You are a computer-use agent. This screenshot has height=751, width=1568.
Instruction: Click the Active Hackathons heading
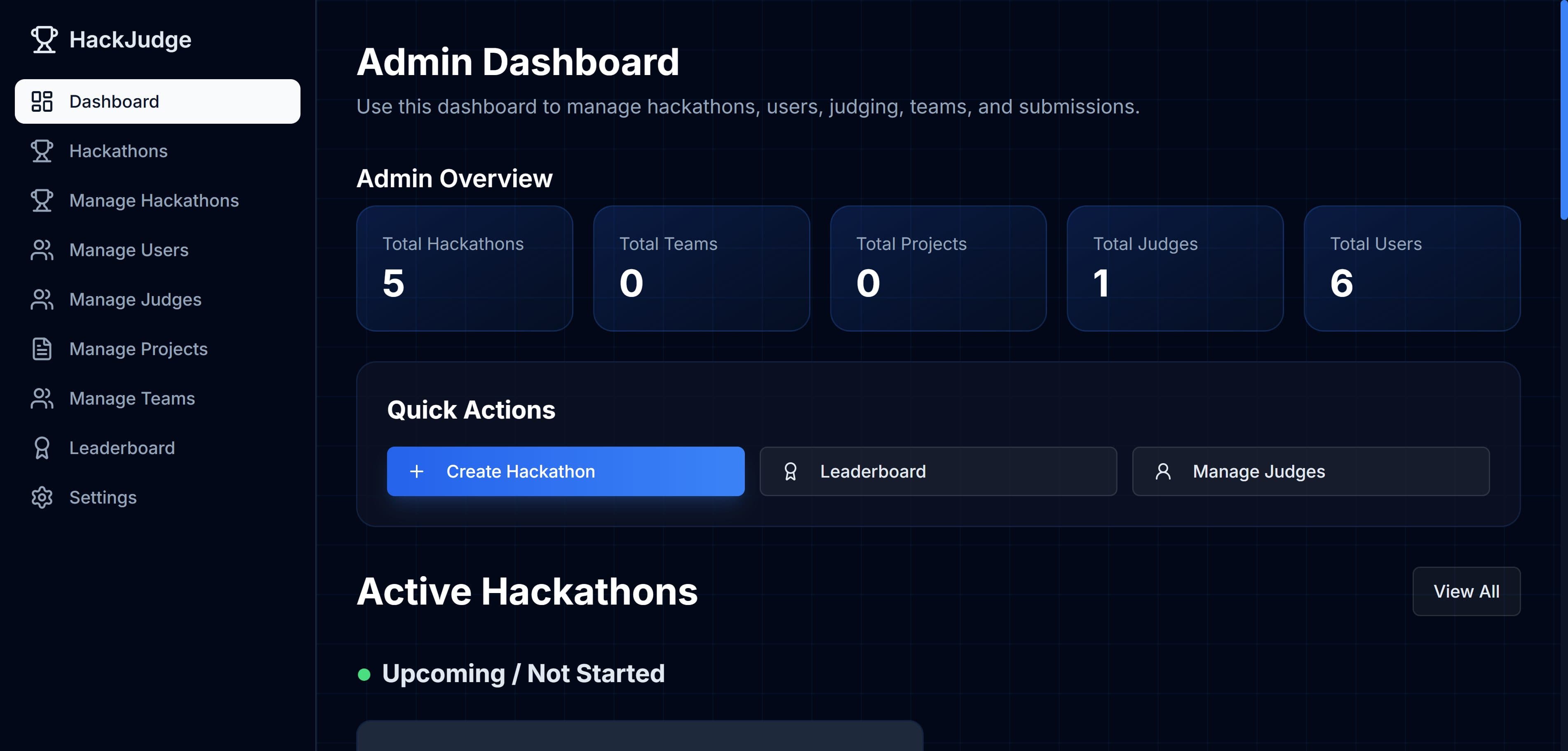coord(527,591)
